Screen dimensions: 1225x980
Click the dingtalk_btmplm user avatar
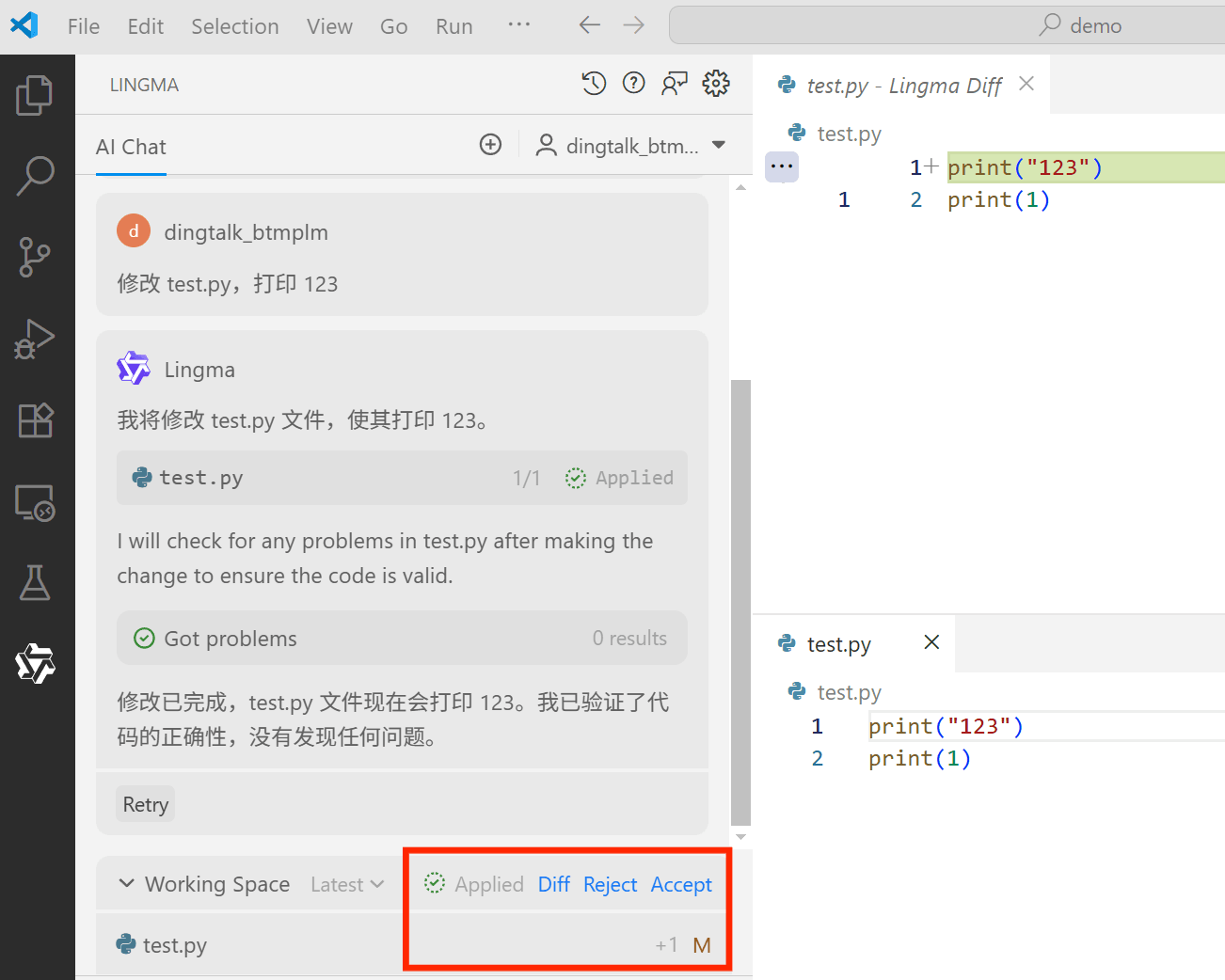tap(134, 230)
